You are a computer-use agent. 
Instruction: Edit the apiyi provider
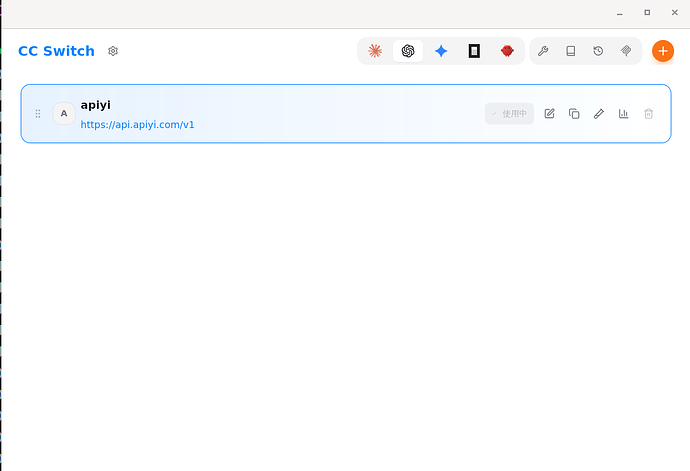coord(549,114)
